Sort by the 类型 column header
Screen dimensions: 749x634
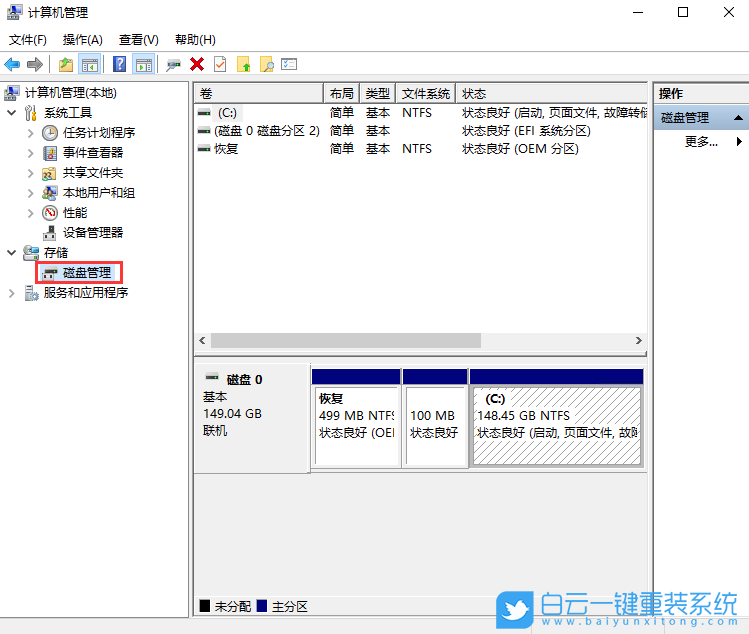coord(377,93)
